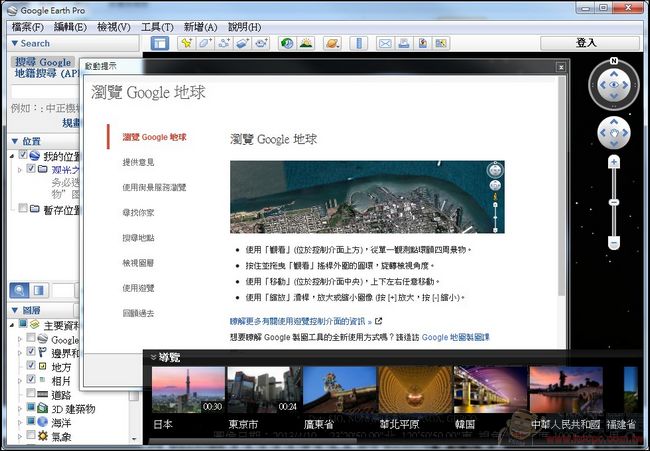Expand the 氣象 layer node
Image resolution: width=650 pixels, height=451 pixels.
pos(19,437)
